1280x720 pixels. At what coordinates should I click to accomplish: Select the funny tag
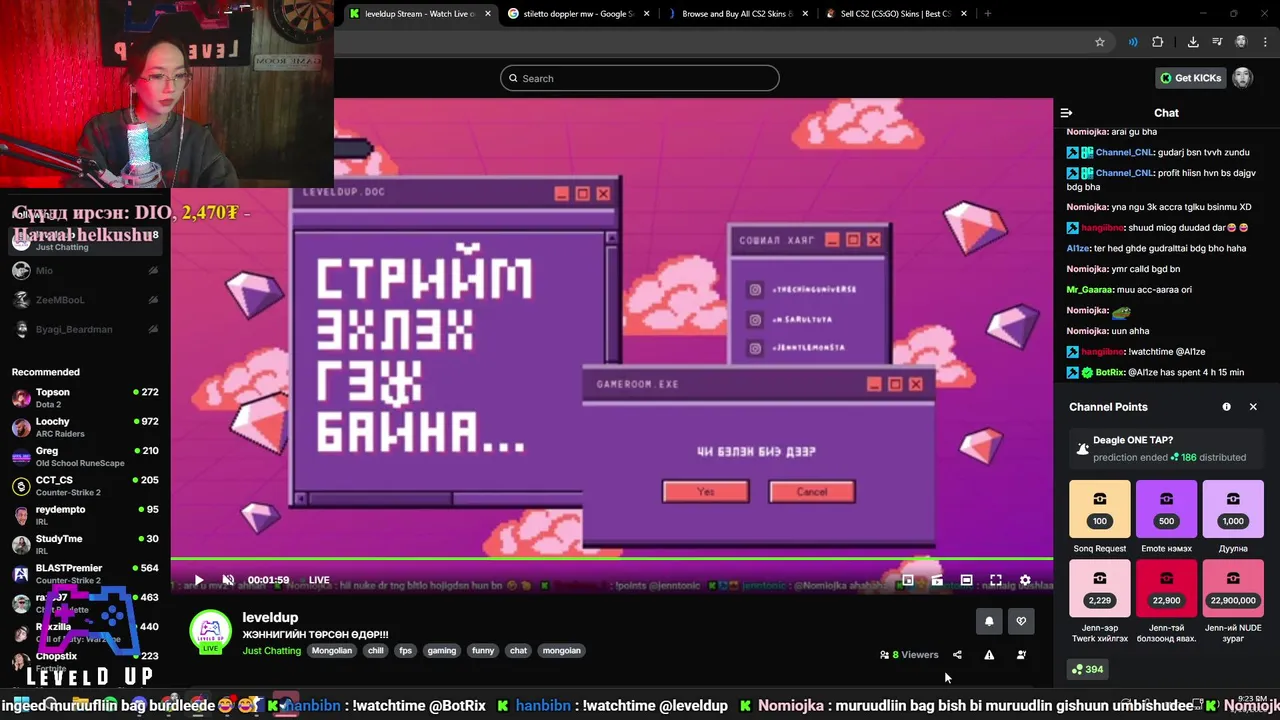coord(483,651)
